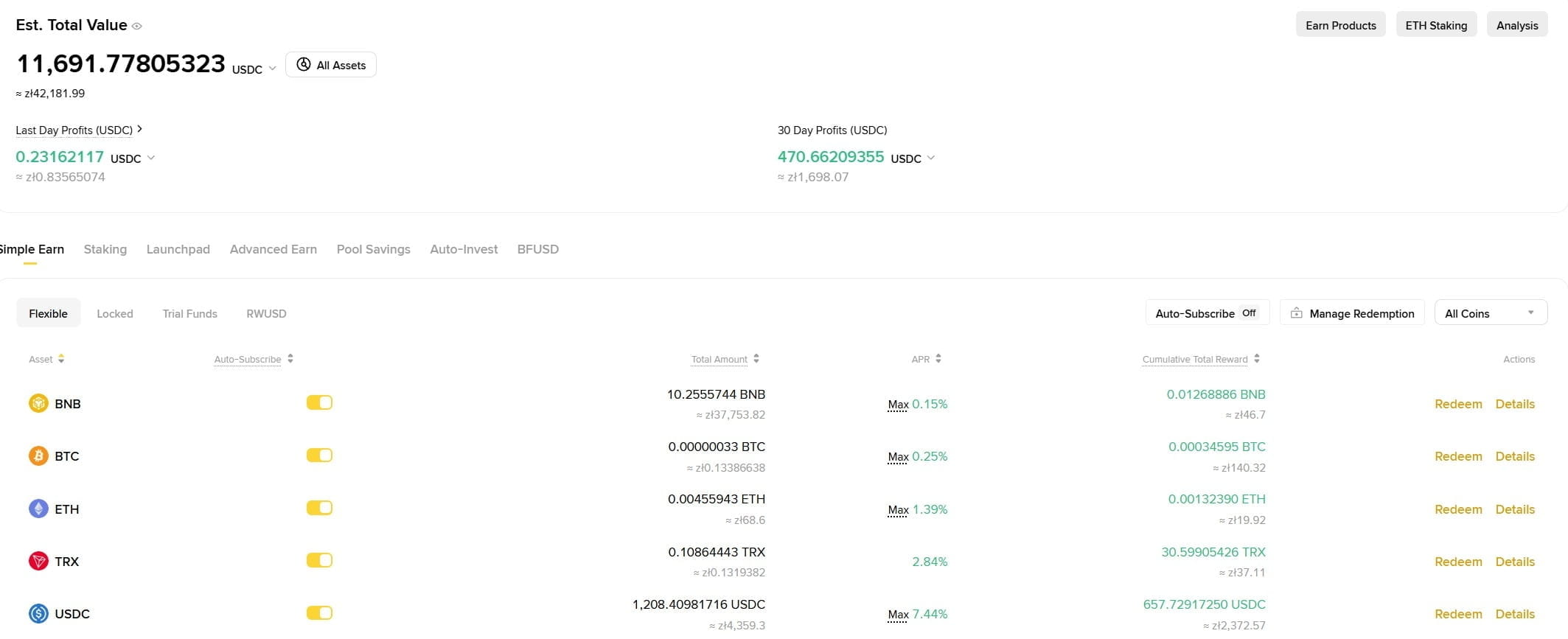Click Max label on BNB APR
1568x639 pixels.
[x=898, y=405]
